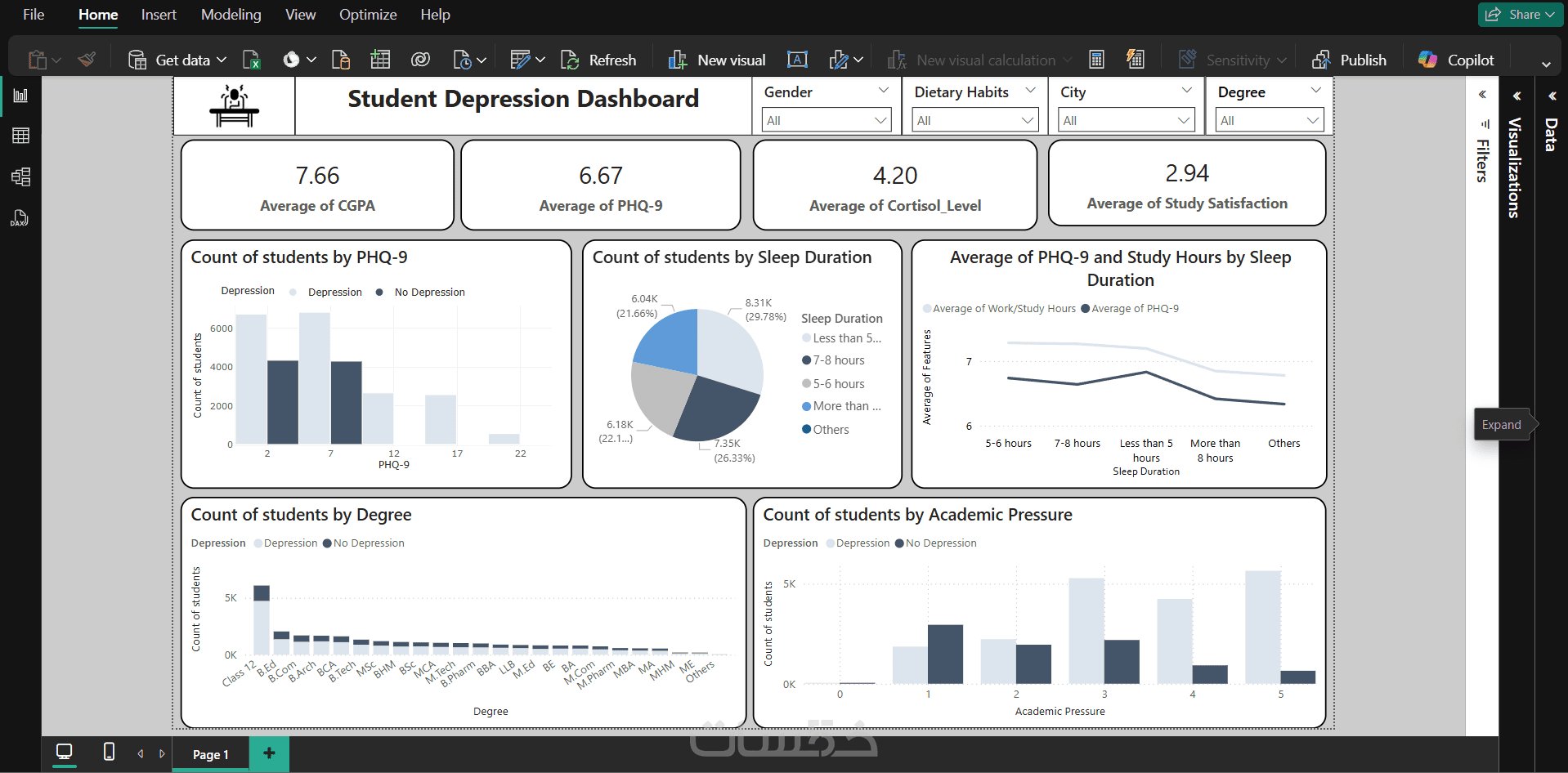Switch to desktop layout view
The width and height of the screenshot is (1568, 773).
point(64,752)
